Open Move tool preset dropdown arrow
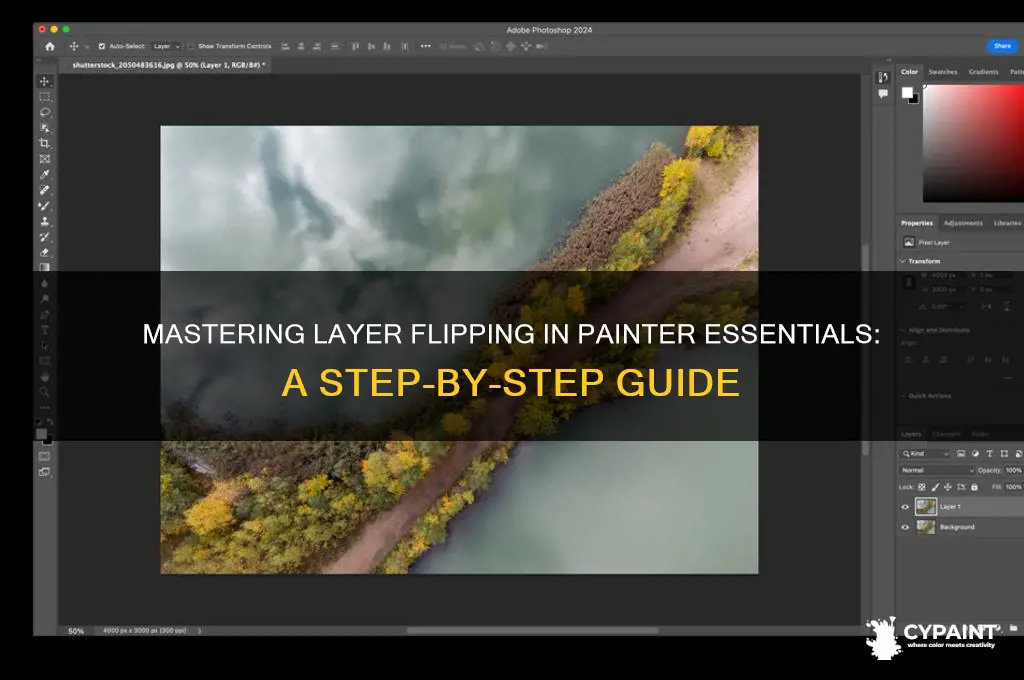 point(87,47)
